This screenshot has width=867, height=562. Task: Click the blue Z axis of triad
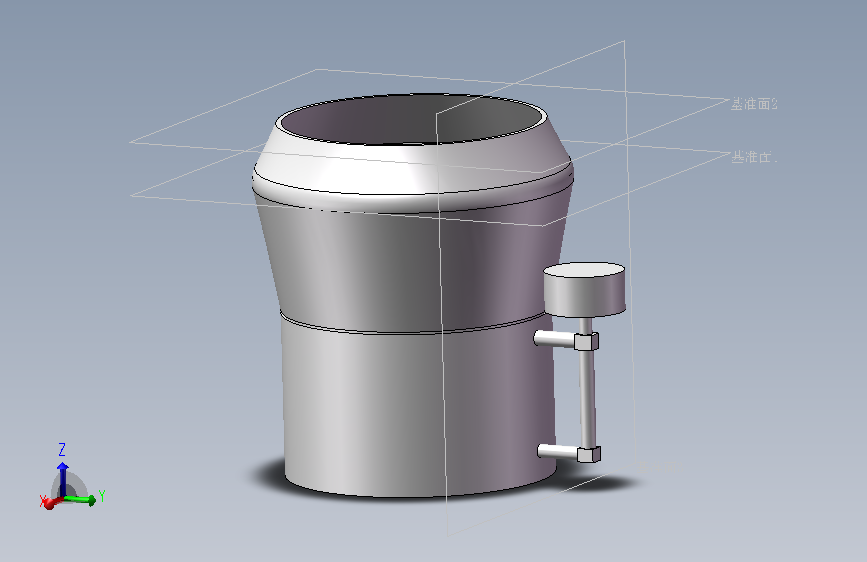(62, 479)
